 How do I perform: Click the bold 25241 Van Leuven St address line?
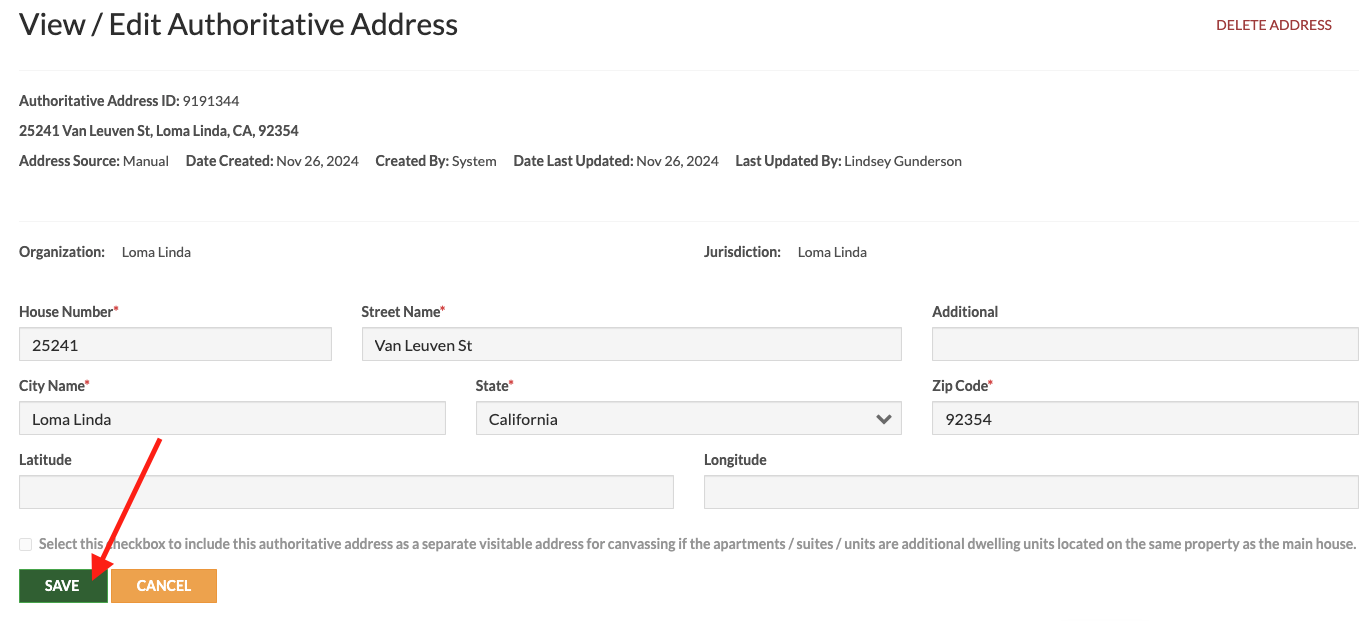pyautogui.click(x=159, y=131)
